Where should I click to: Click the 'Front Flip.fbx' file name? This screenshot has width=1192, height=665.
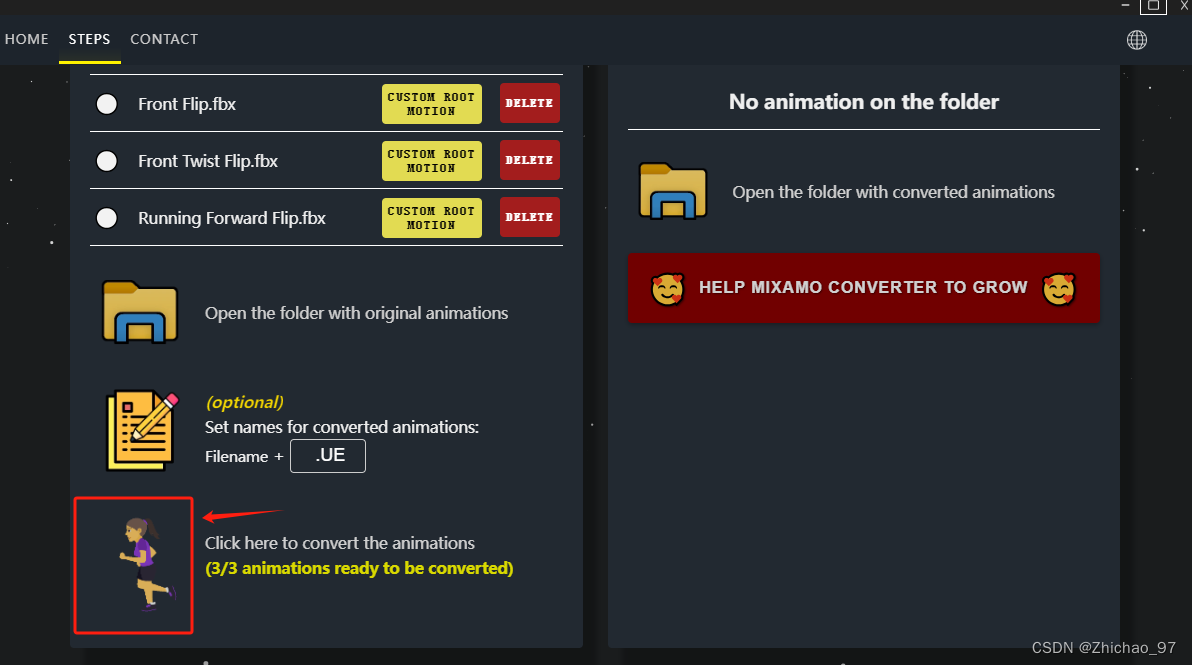tap(187, 104)
